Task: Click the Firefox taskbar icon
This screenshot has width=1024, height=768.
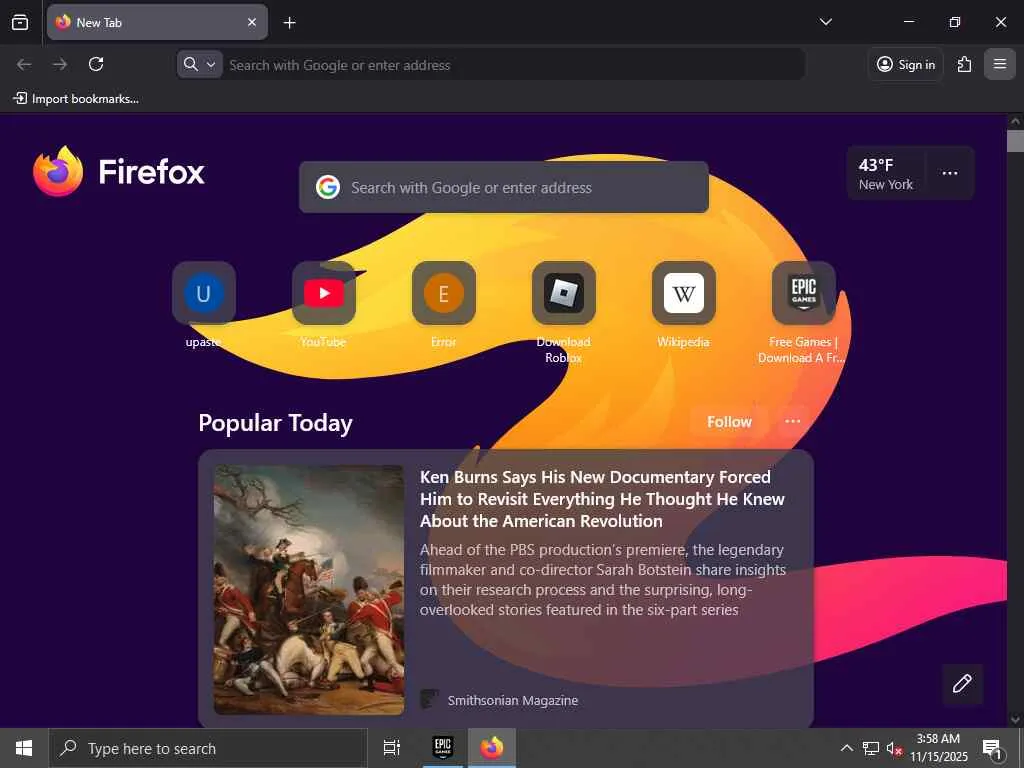Action: [x=492, y=748]
